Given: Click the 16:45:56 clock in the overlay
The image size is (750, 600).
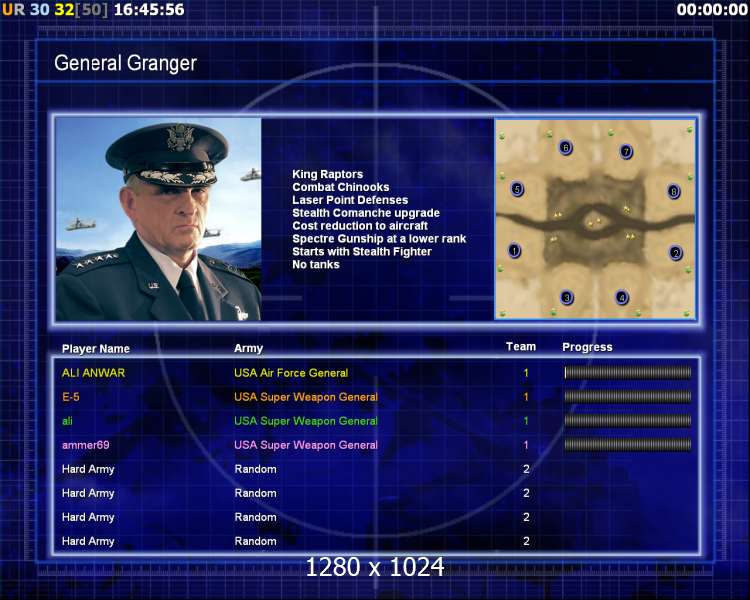Looking at the screenshot, I should 149,9.
